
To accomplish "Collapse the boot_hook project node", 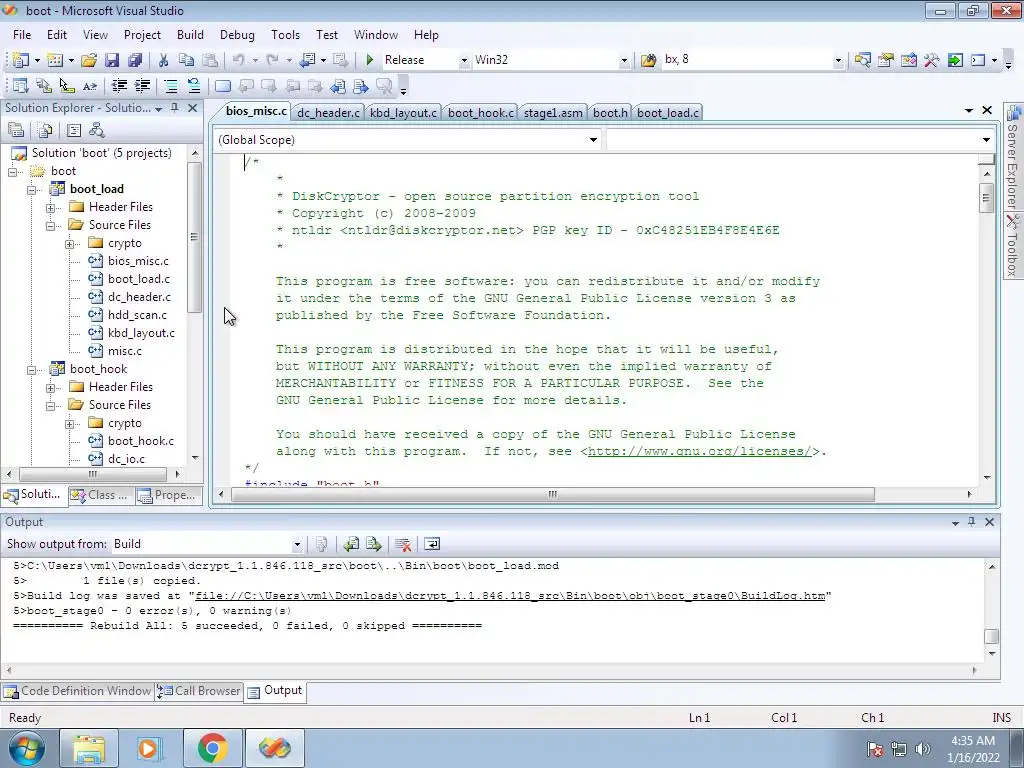I will pos(31,370).
